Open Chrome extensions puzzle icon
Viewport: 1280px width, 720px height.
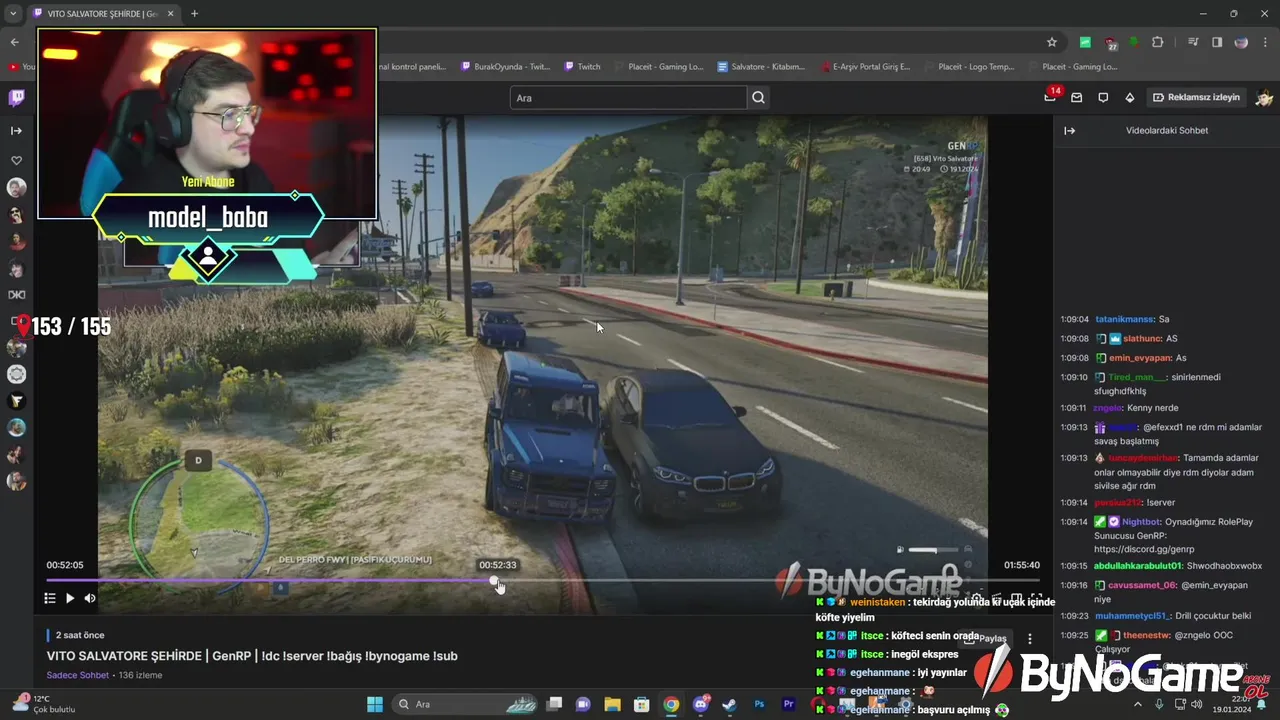click(1158, 42)
